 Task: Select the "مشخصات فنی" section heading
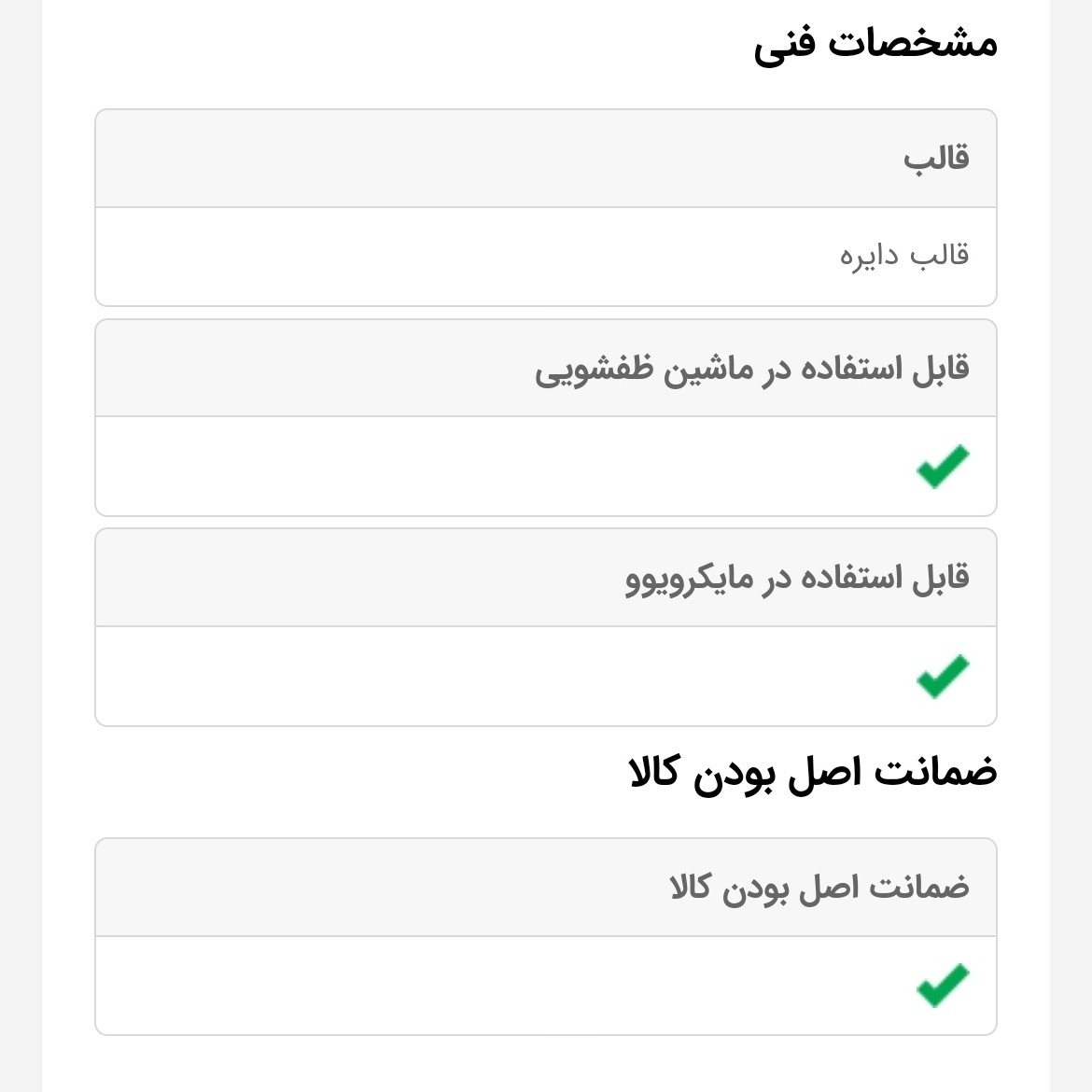(875, 43)
